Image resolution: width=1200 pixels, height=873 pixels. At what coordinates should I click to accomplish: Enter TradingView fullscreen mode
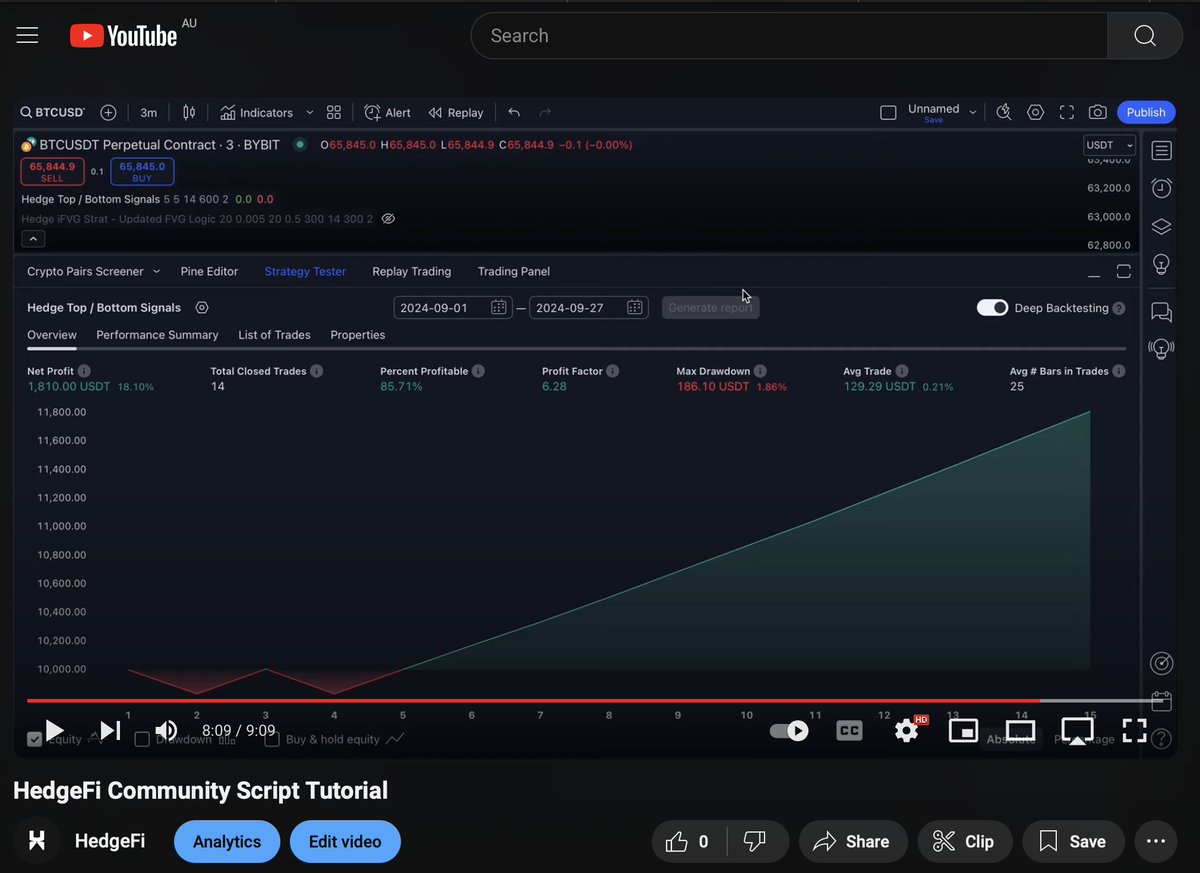[x=1067, y=113]
